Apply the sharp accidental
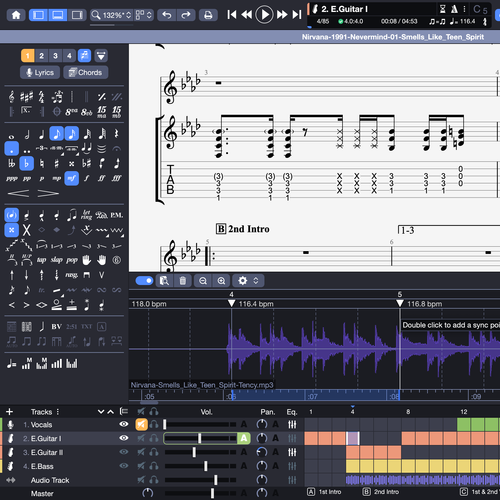 click(56, 163)
